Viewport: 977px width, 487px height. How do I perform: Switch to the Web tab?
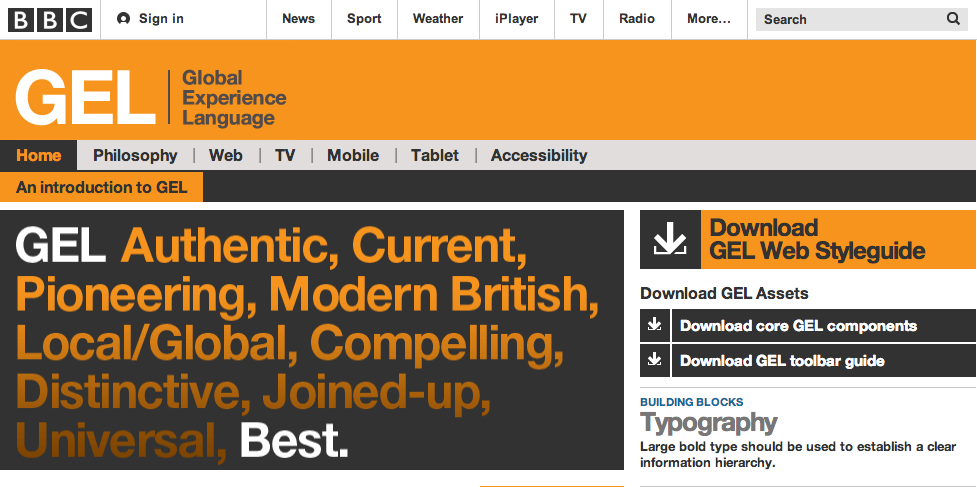pyautogui.click(x=226, y=155)
